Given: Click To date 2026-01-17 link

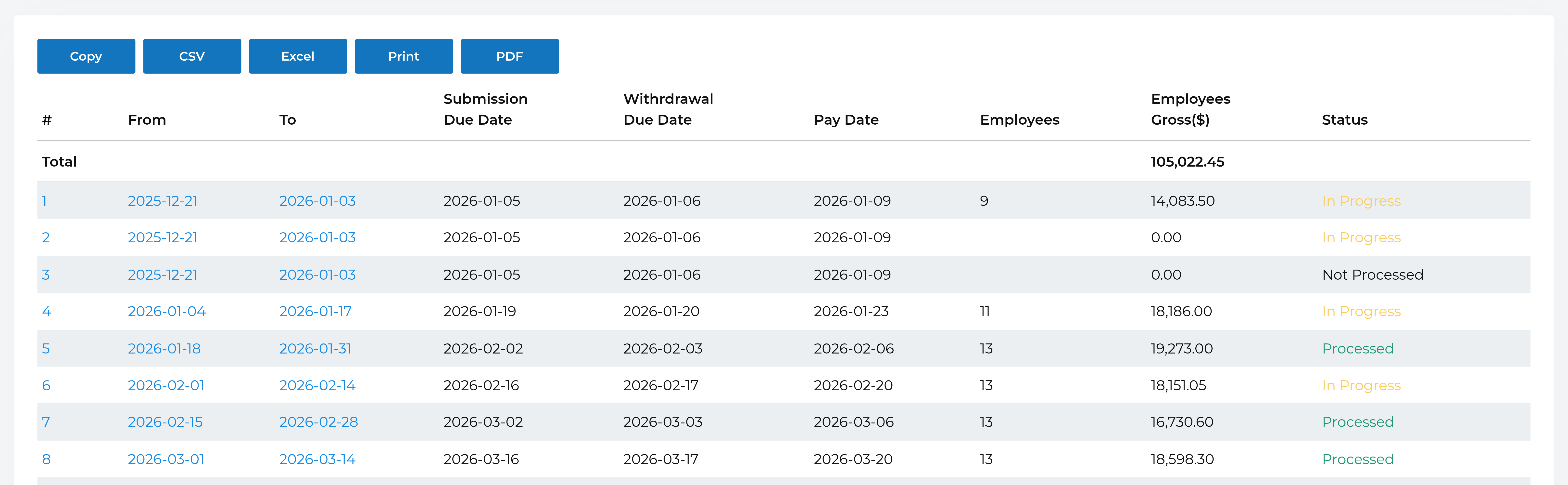Looking at the screenshot, I should [315, 311].
